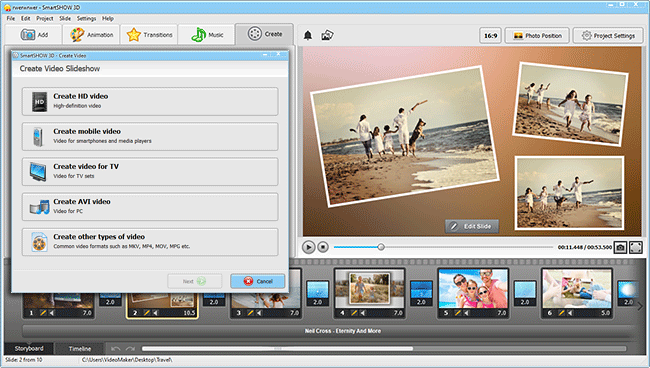Click the pencil edit icon on slide 4

(354, 313)
